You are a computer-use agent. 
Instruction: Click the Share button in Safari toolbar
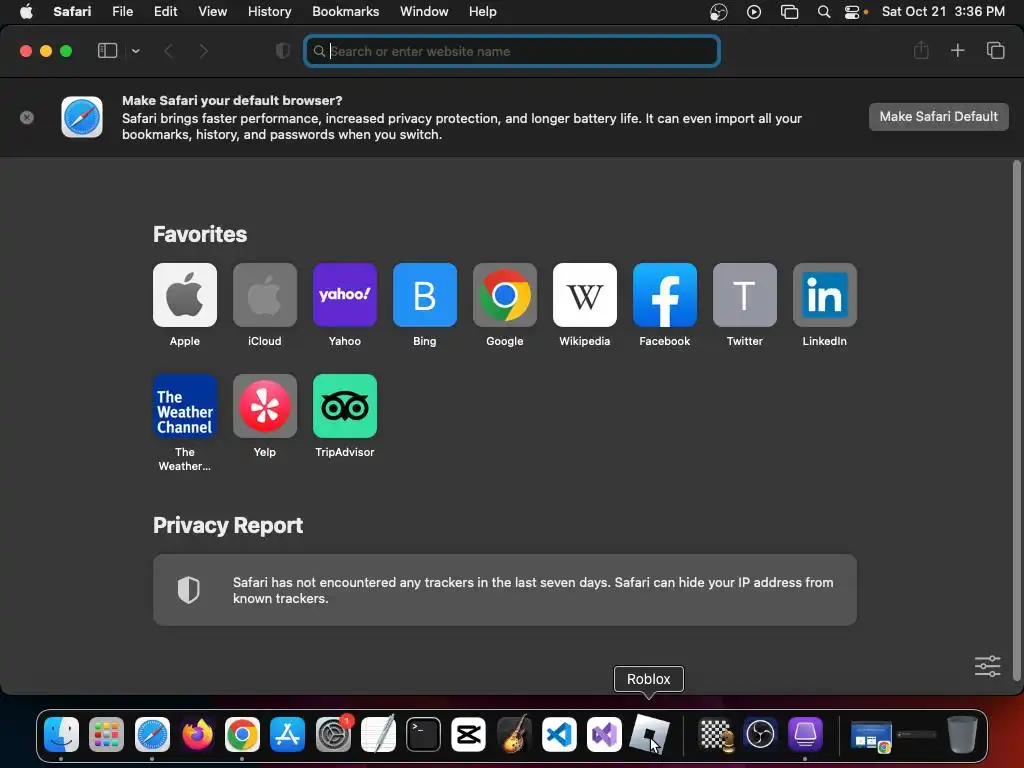click(921, 50)
